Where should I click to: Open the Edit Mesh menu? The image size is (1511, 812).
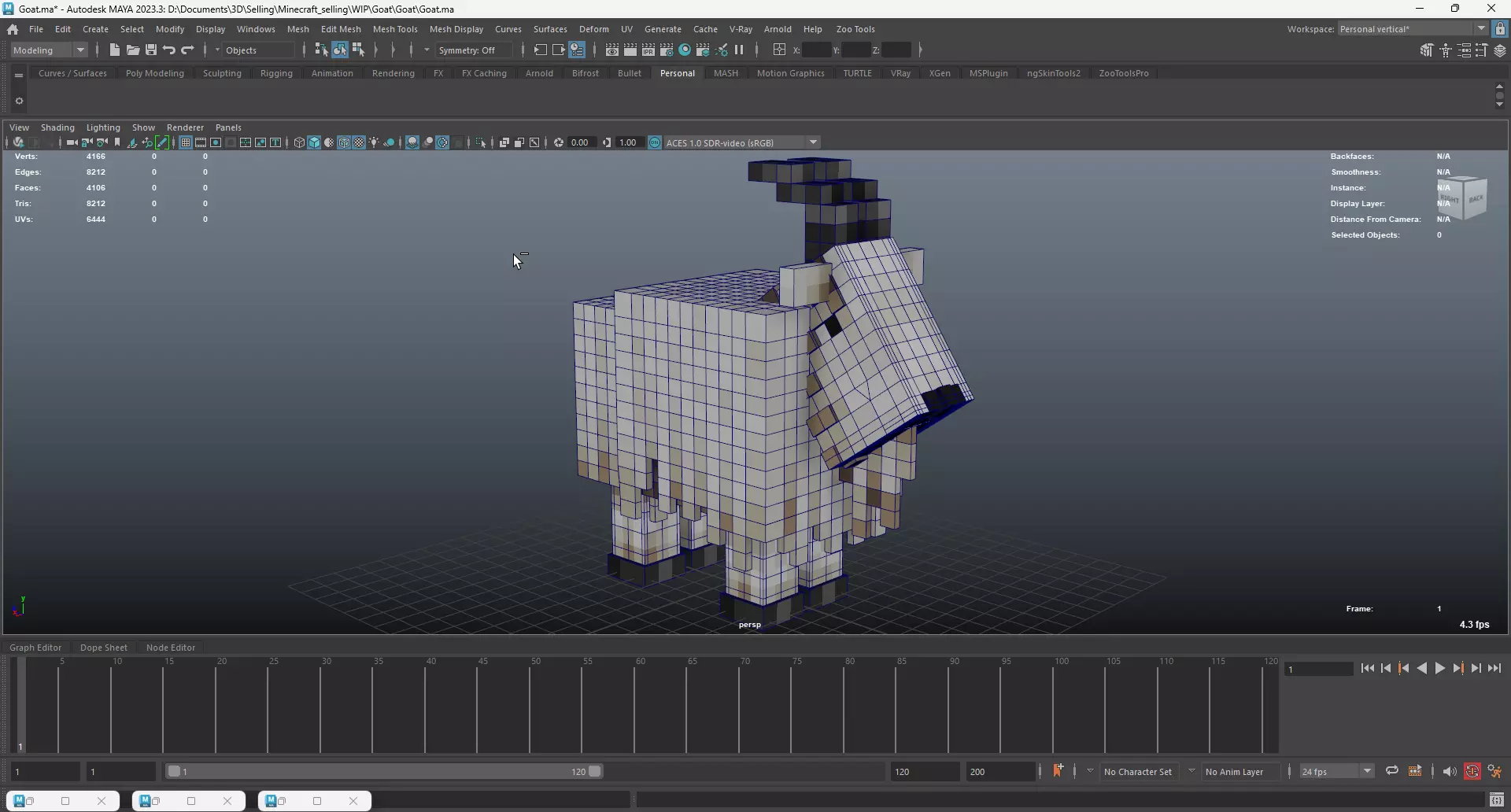point(341,29)
